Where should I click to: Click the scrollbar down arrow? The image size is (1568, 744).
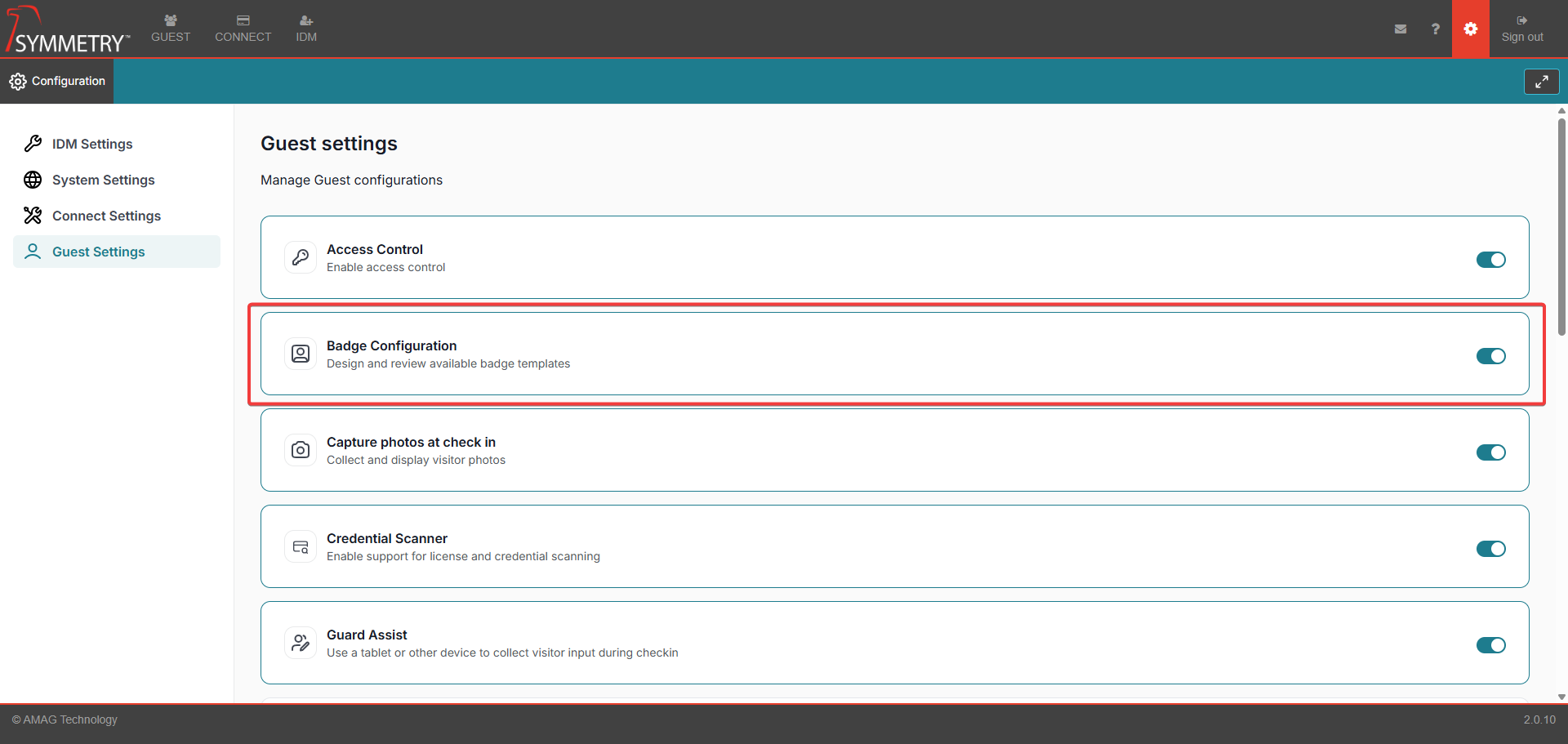[1561, 697]
